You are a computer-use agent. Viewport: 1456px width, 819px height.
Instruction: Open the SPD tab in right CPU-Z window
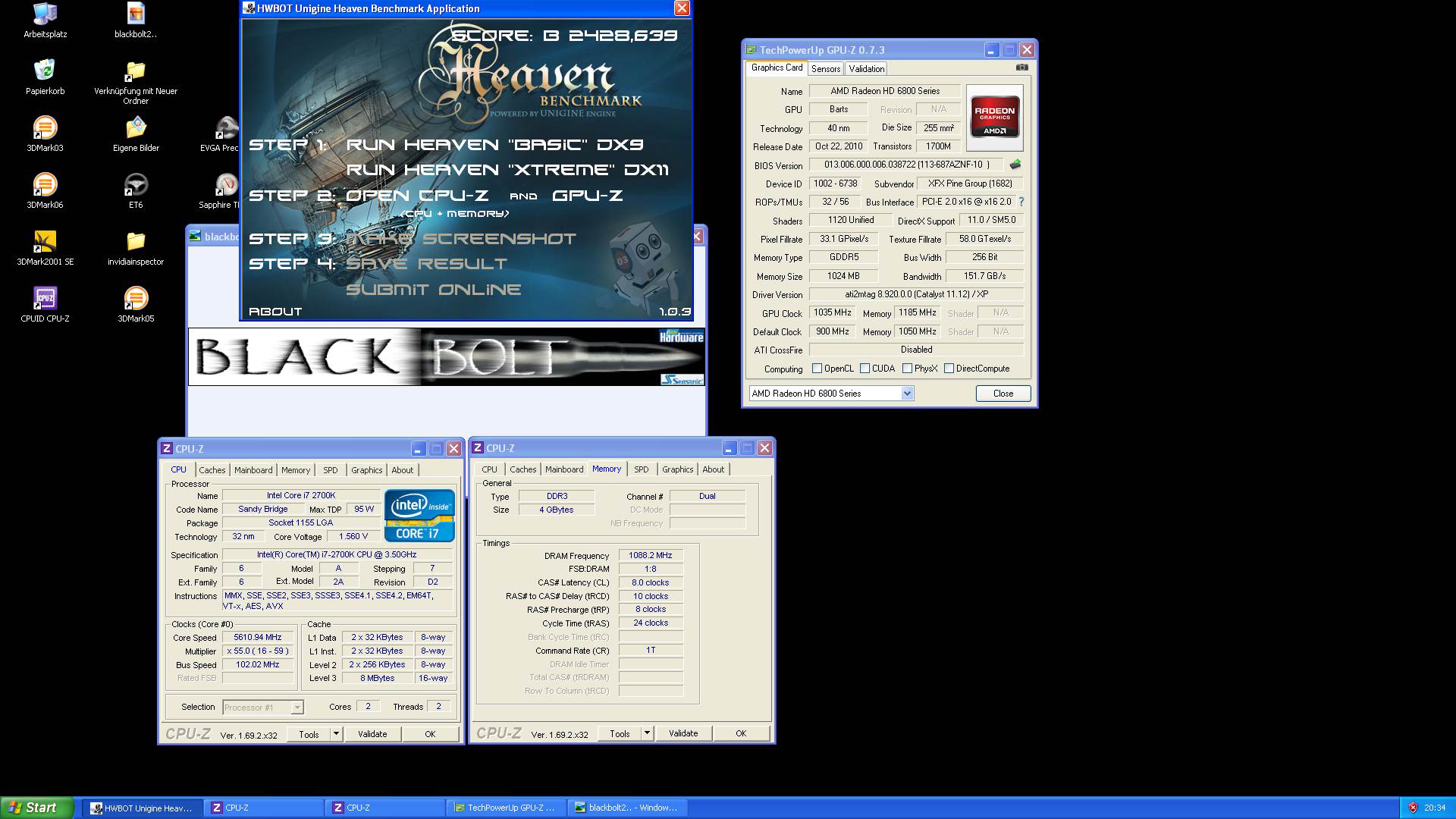(642, 469)
